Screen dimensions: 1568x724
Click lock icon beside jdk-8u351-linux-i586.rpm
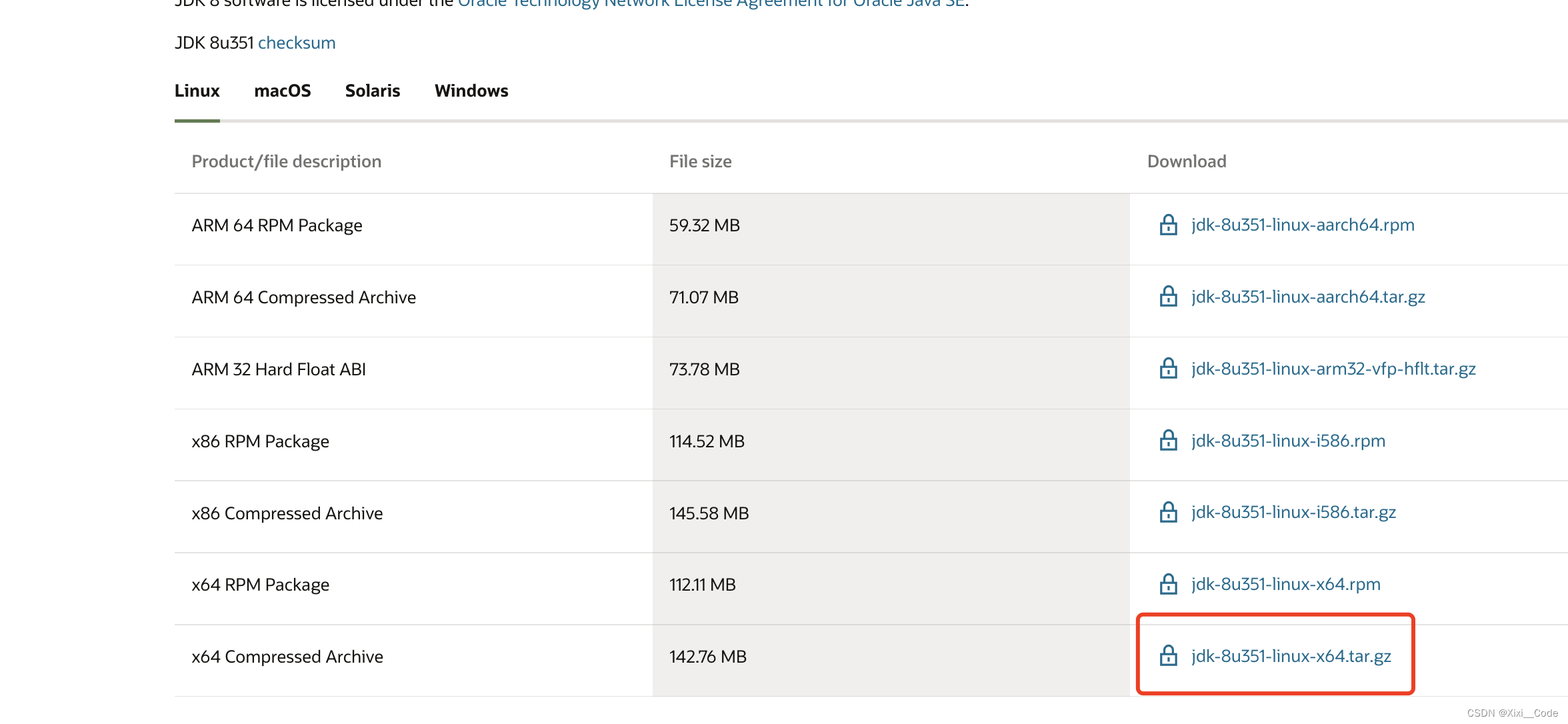1168,441
